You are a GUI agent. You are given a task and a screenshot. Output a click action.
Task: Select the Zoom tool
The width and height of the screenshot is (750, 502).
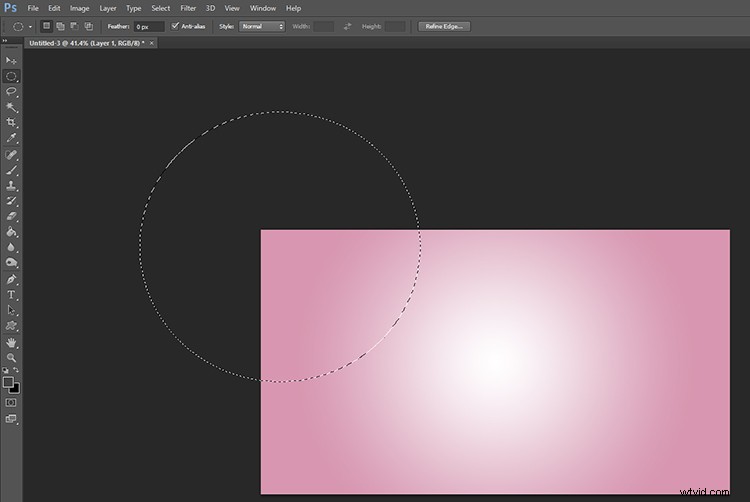point(11,358)
